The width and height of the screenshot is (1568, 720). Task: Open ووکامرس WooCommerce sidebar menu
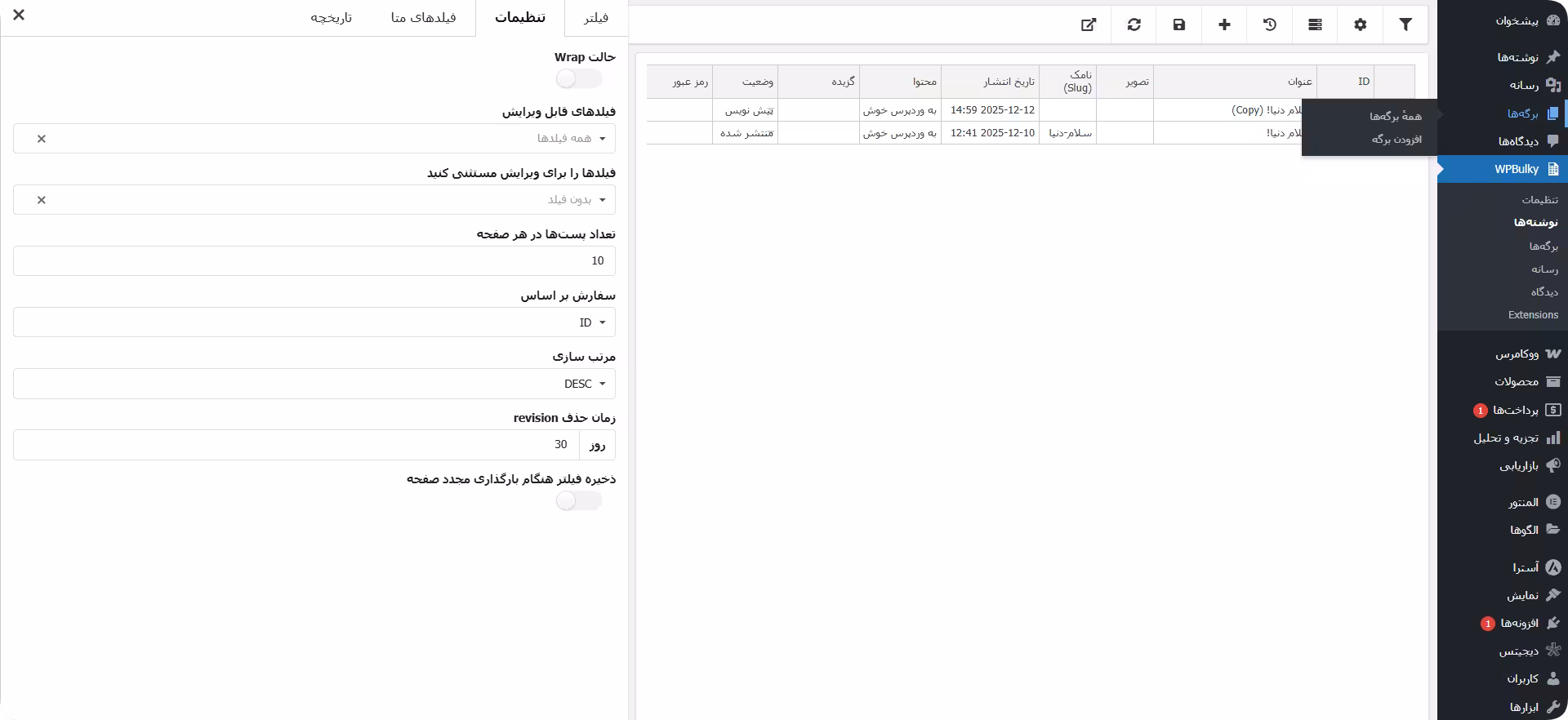(1503, 353)
